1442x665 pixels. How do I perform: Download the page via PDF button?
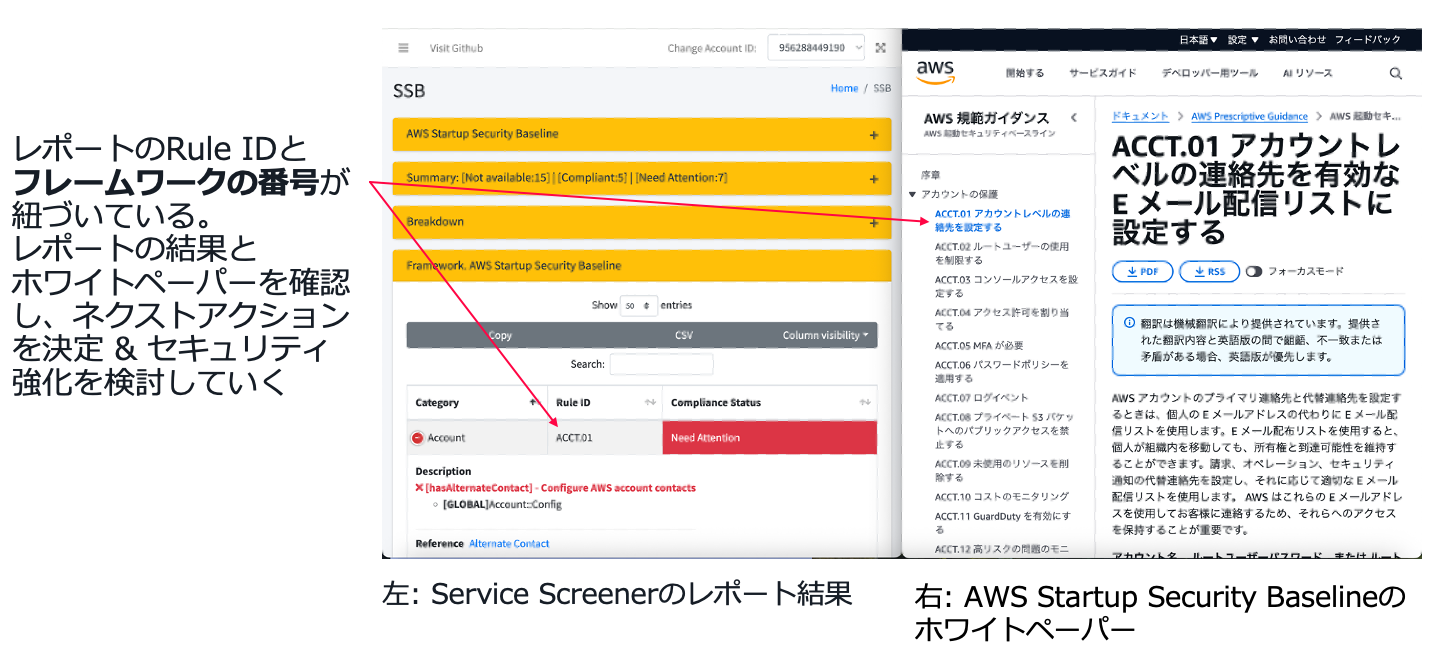(1142, 271)
